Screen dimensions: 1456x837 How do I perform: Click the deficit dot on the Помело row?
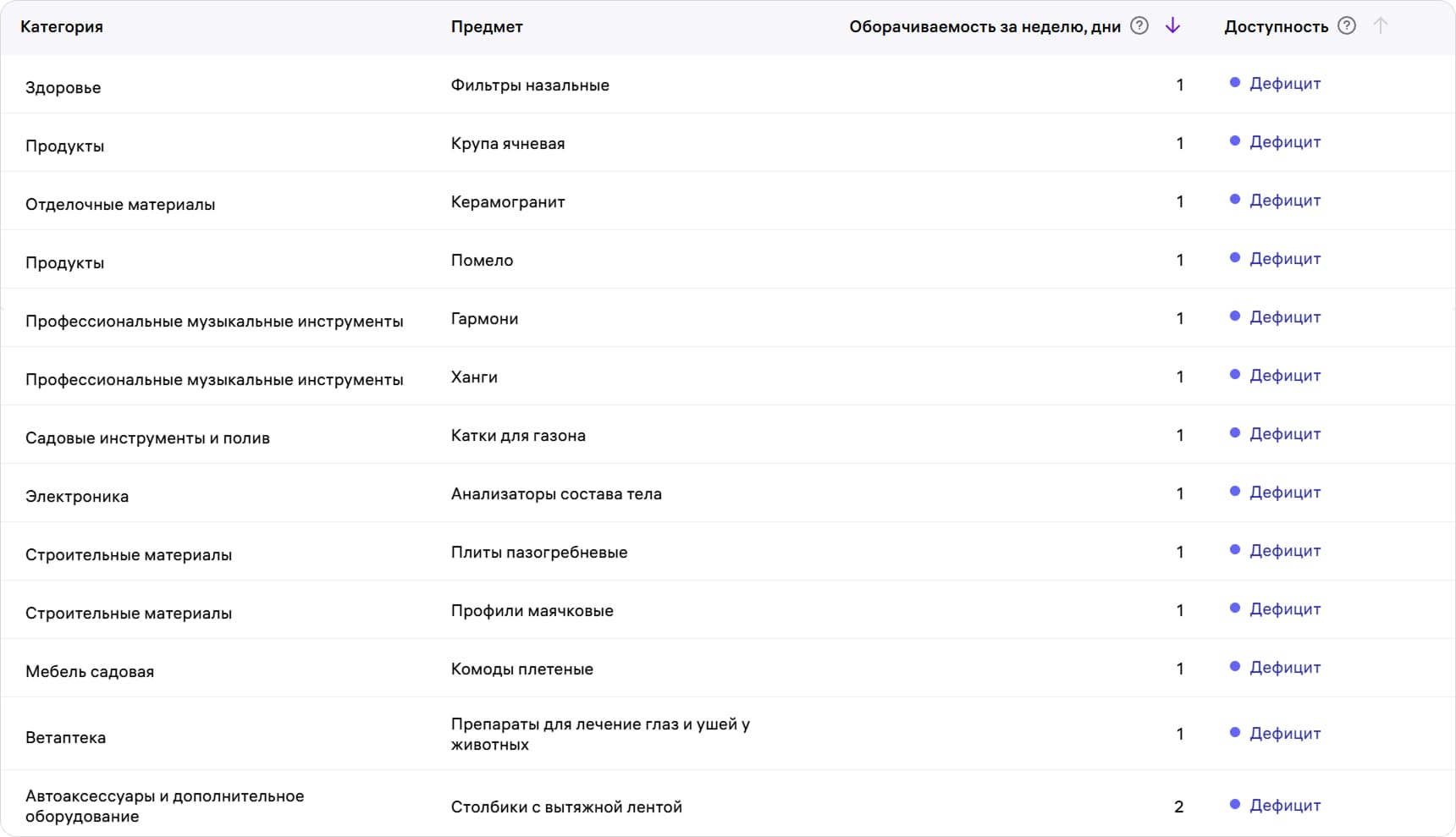coord(1235,258)
